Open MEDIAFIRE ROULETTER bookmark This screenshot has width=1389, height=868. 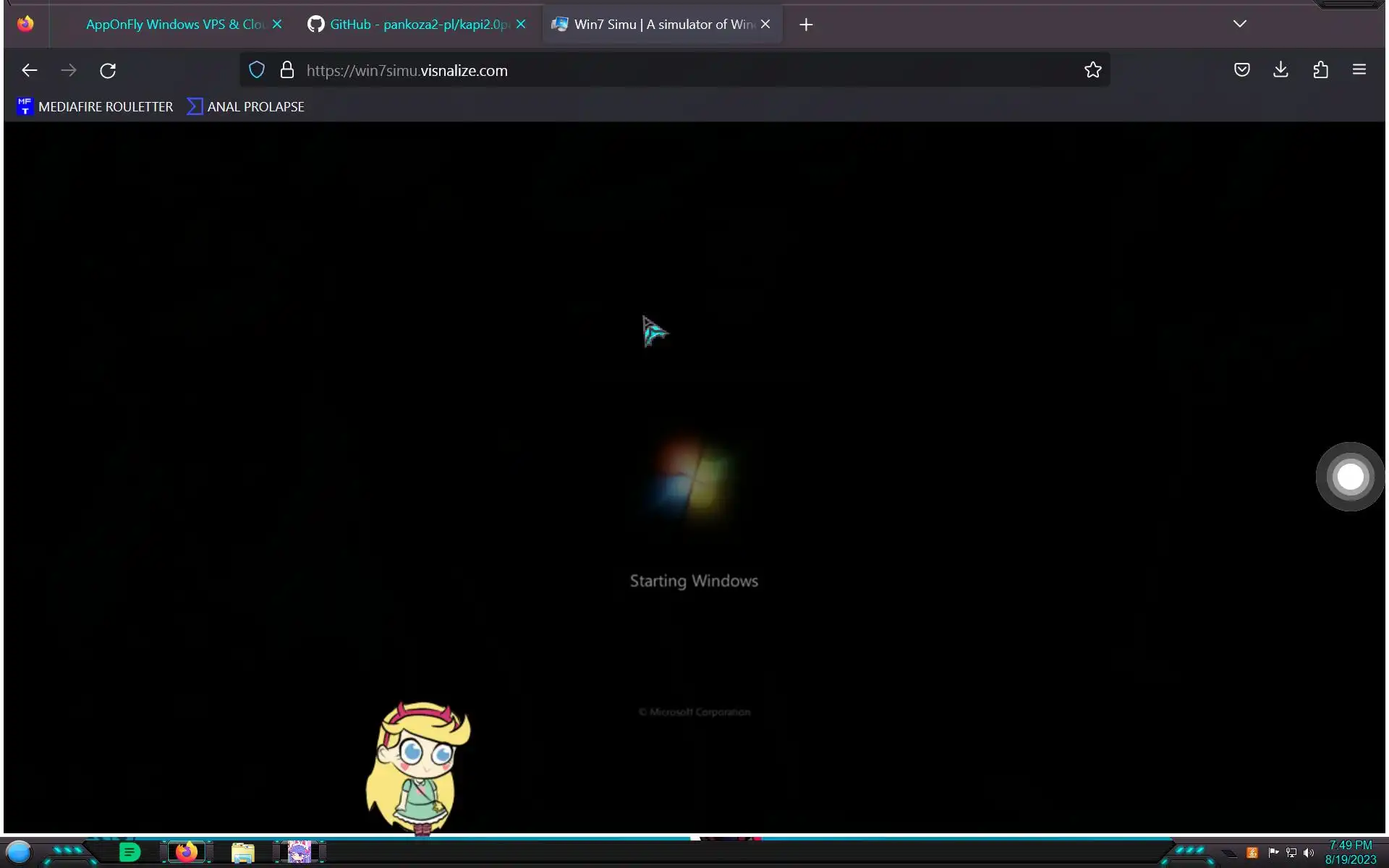tap(95, 107)
